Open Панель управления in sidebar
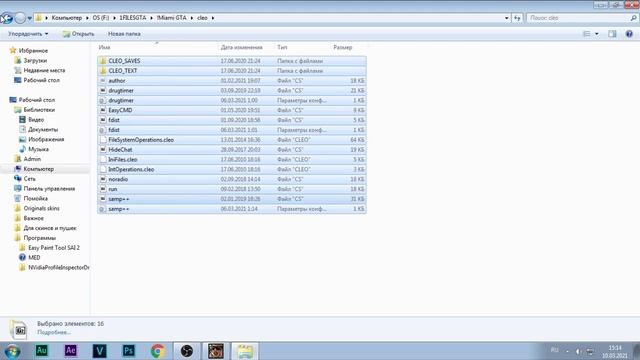 coord(49,189)
